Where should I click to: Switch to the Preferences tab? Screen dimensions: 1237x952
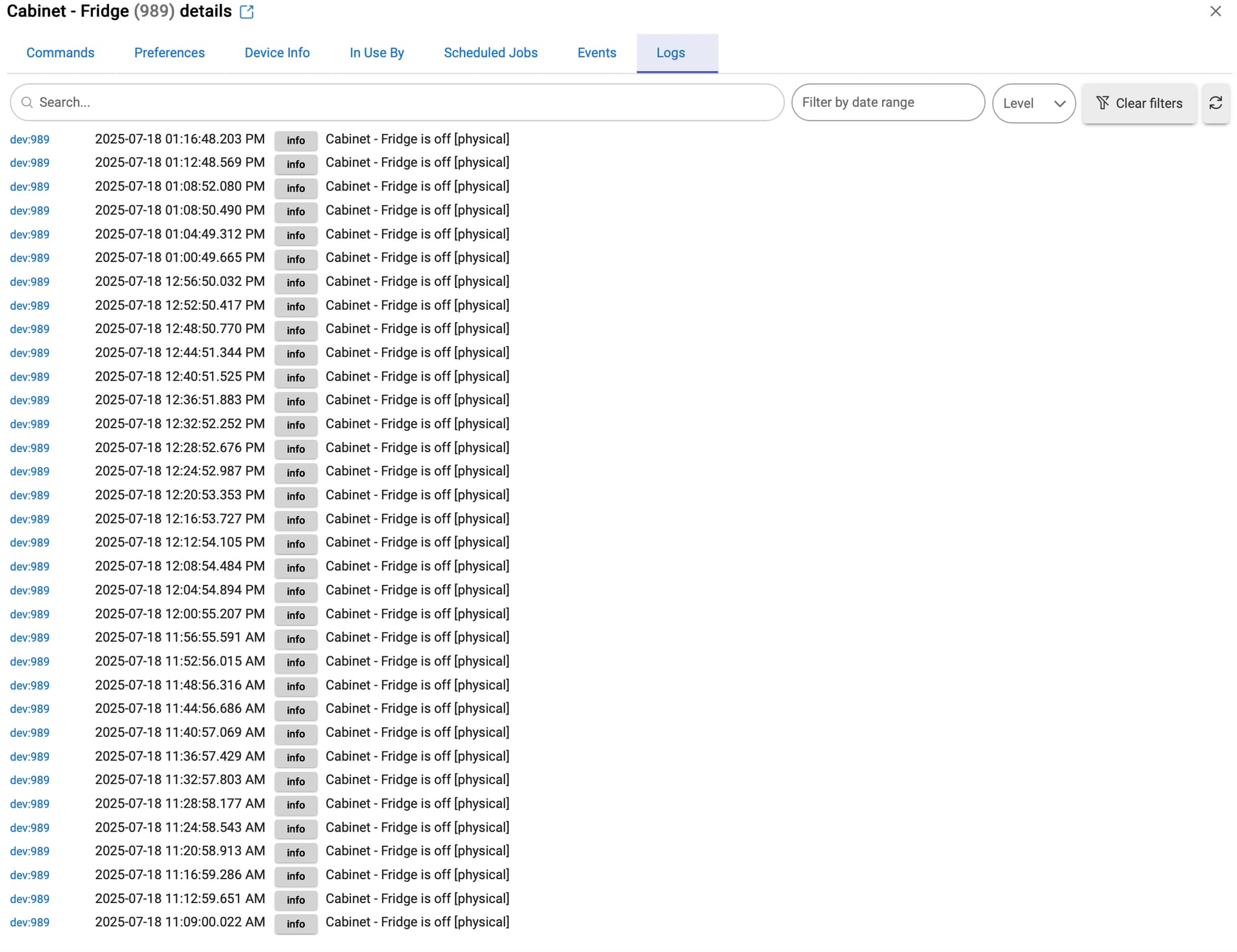pos(169,53)
